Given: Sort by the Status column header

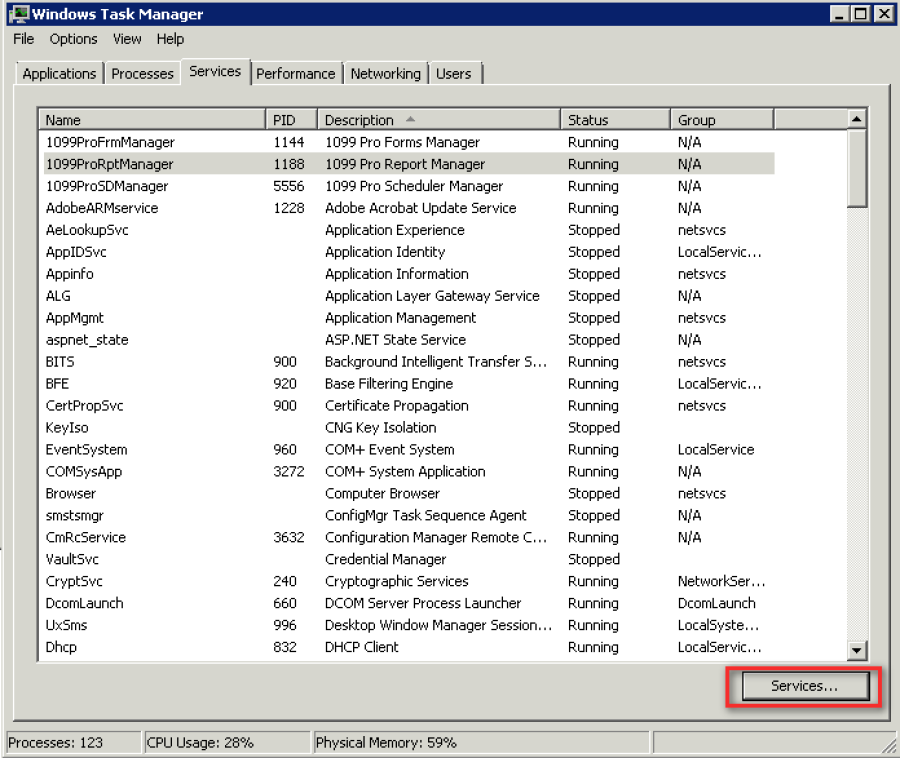Looking at the screenshot, I should point(615,120).
